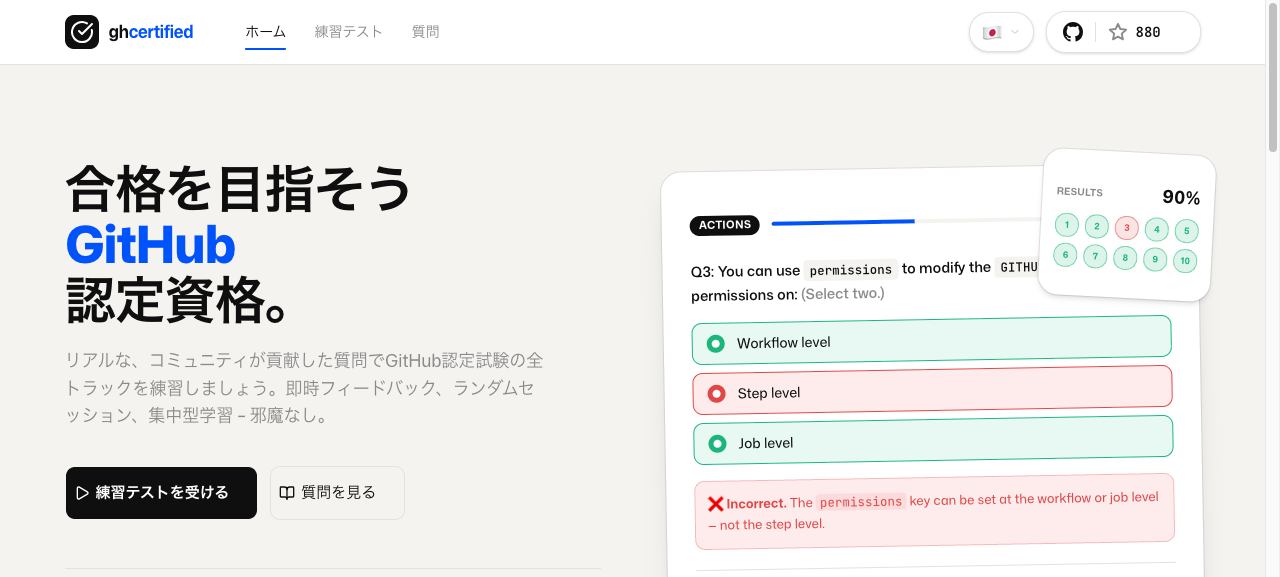The height and width of the screenshot is (577, 1280).
Task: Click the play icon on 練習テストを受ける button
Action: [81, 492]
